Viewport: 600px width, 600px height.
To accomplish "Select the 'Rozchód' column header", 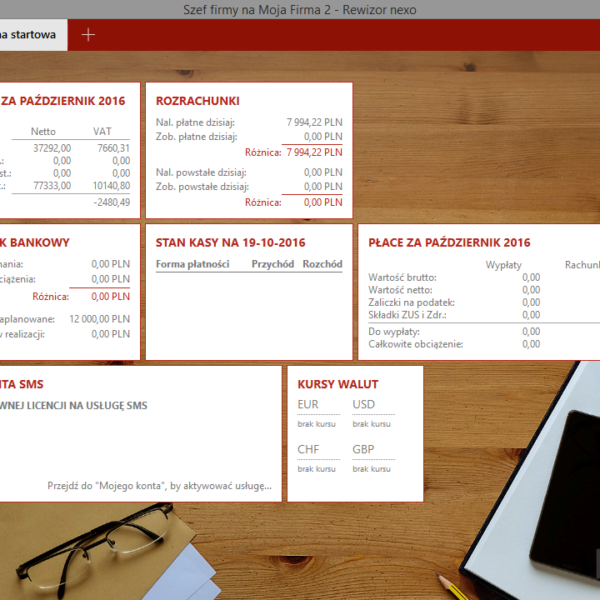I will click(323, 264).
